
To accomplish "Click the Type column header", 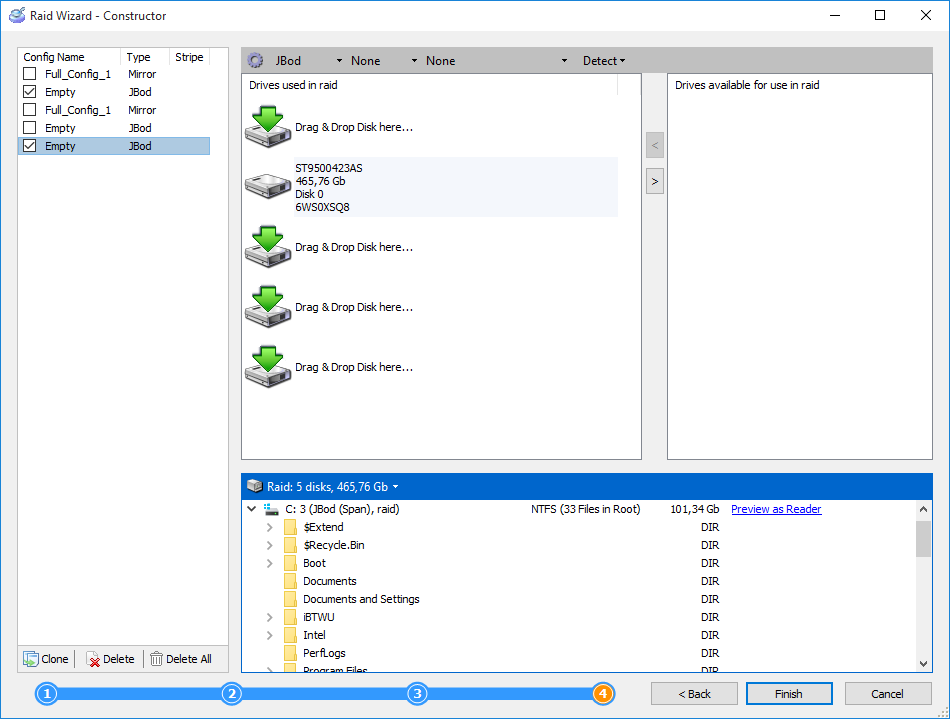I will [145, 57].
